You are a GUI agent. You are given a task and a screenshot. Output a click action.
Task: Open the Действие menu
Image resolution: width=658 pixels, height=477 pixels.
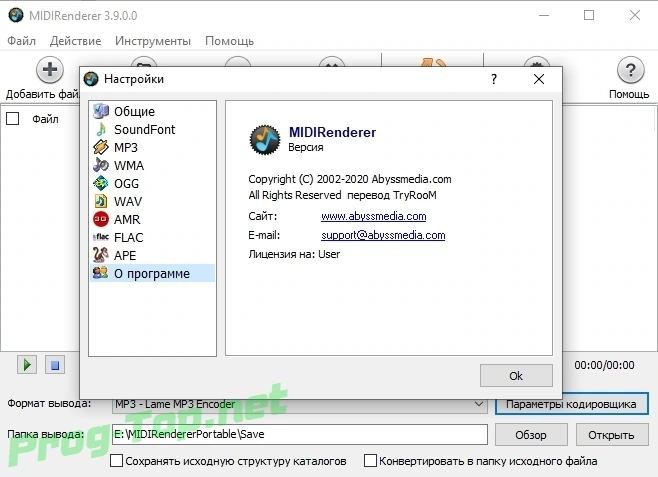[x=76, y=41]
